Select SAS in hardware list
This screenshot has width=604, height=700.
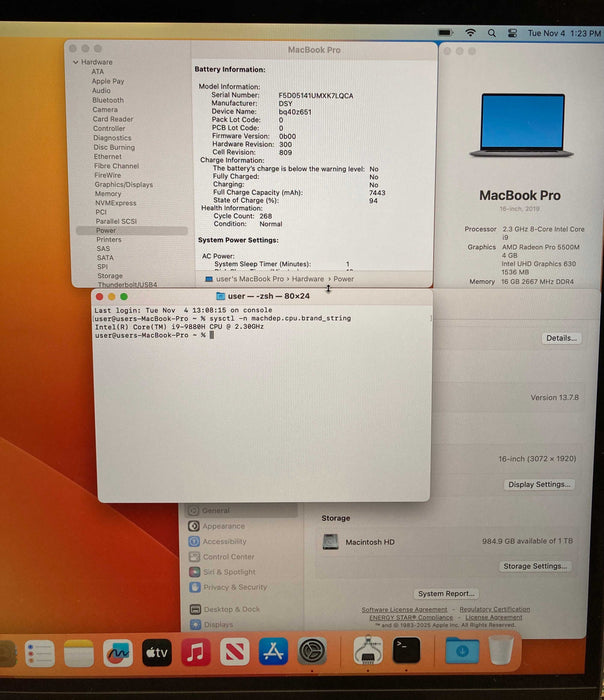103,249
